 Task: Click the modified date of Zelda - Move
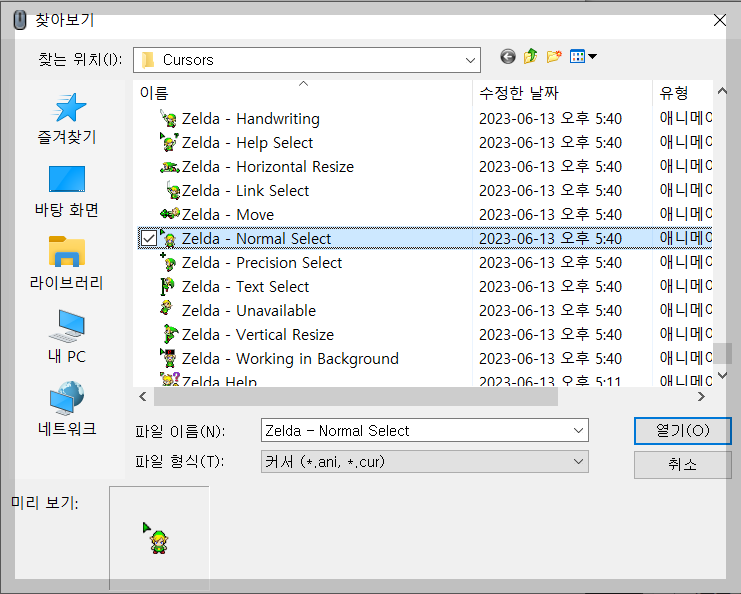point(550,215)
